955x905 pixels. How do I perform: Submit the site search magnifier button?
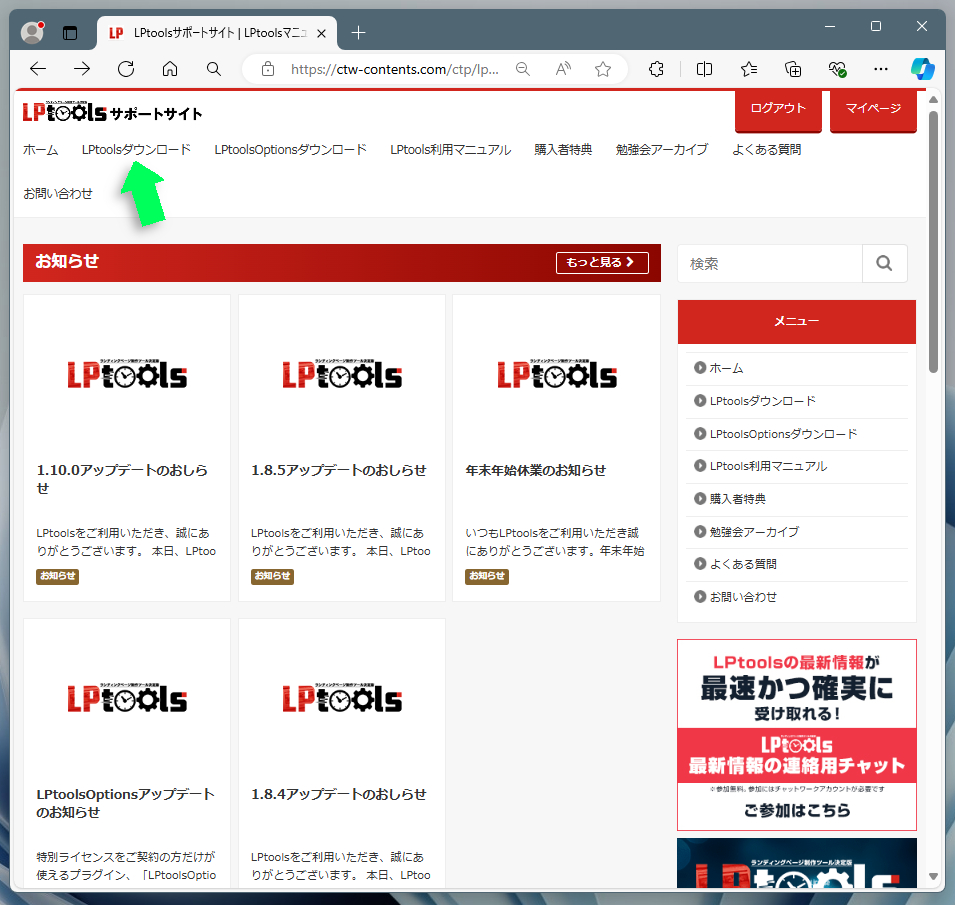[884, 263]
